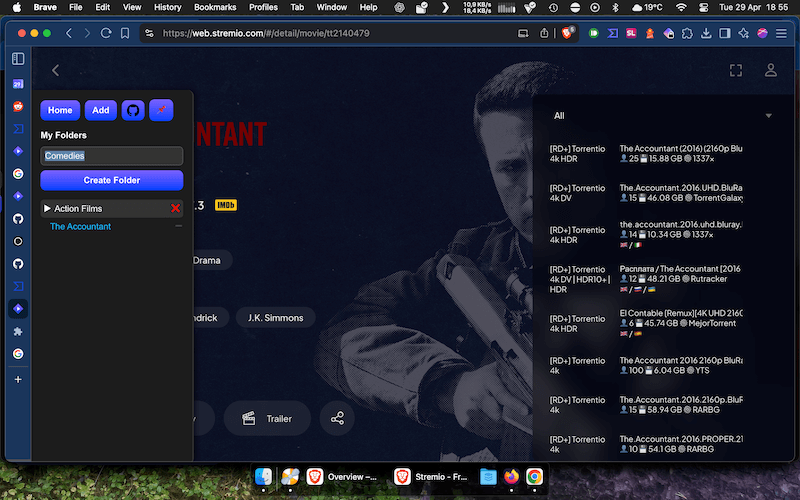Bookmark this page using the bookmark icon
Screen dimensions: 800x500
pos(125,33)
